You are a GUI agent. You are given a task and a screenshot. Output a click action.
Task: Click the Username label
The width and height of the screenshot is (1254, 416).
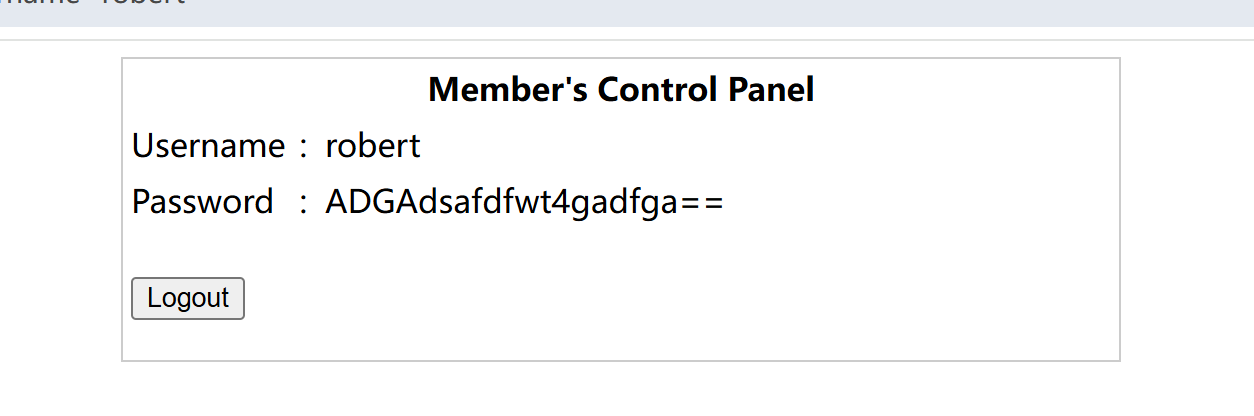click(x=208, y=147)
